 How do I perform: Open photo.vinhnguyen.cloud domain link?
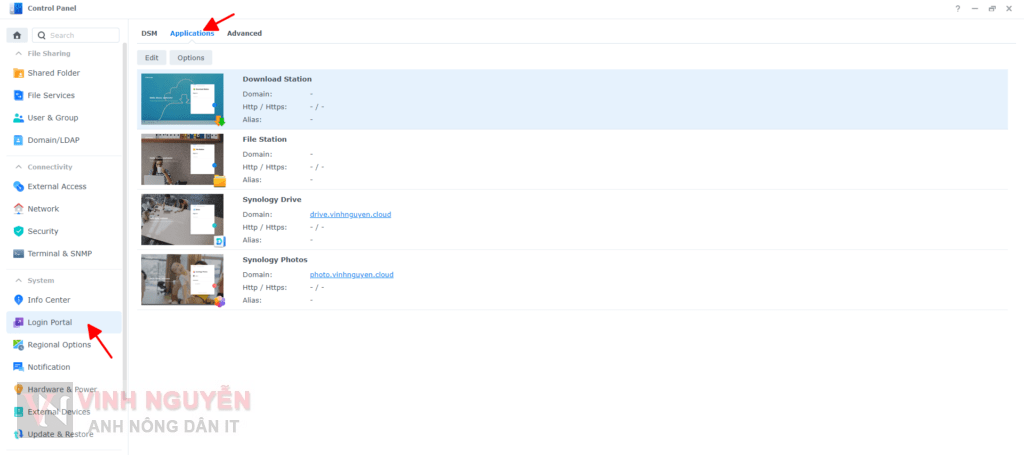coord(351,275)
